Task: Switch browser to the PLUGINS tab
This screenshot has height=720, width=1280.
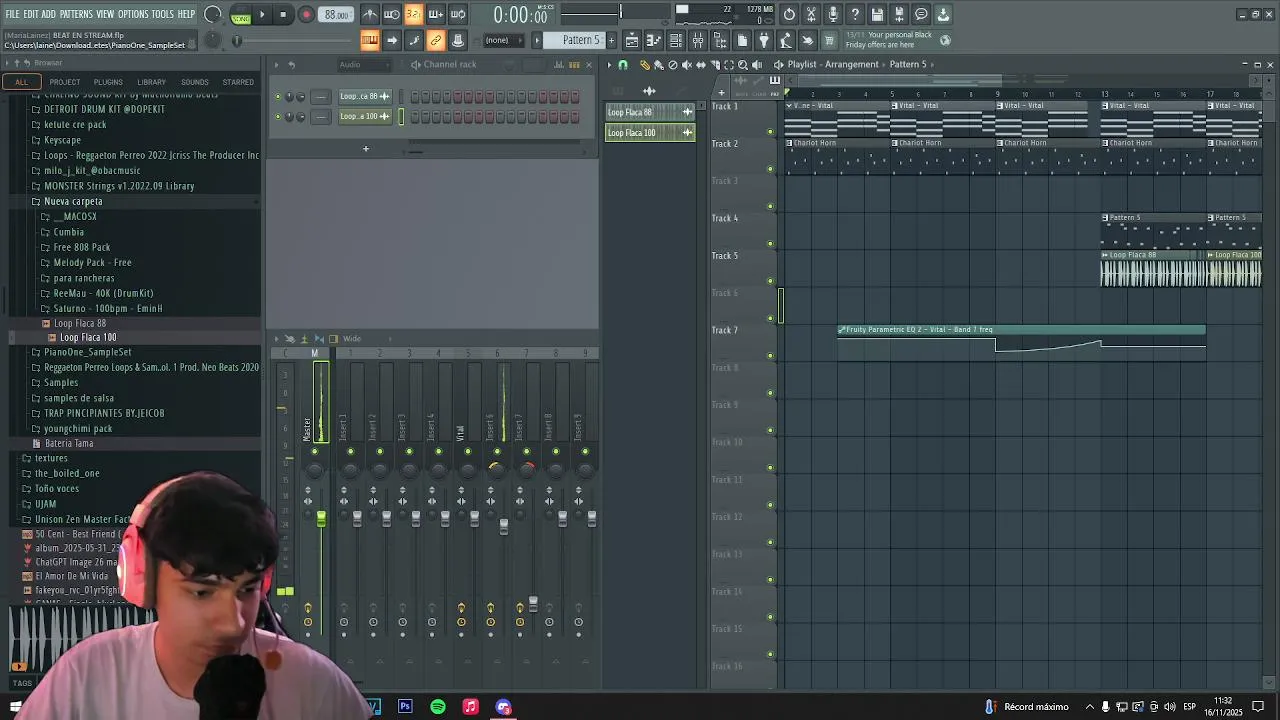Action: tap(108, 82)
